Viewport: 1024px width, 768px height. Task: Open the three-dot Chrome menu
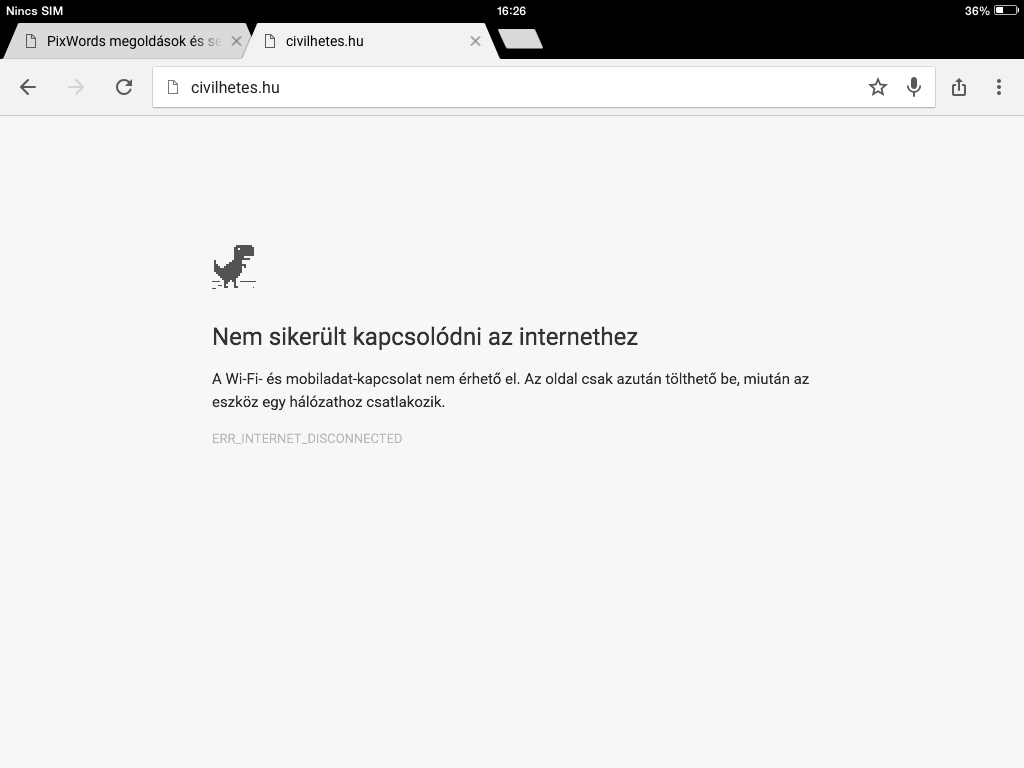click(x=999, y=87)
